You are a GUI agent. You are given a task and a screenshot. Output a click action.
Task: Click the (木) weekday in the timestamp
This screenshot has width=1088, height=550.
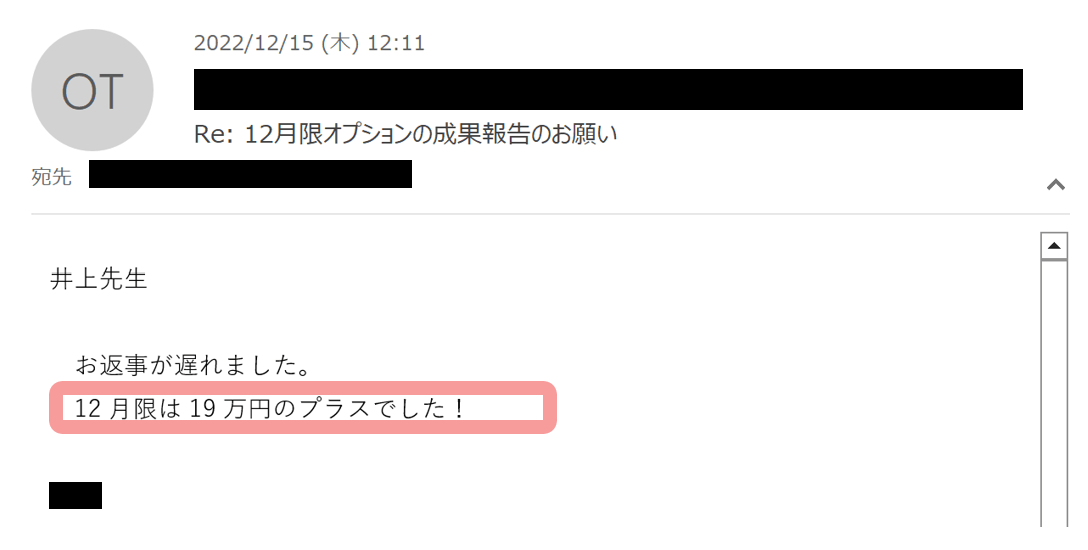(x=341, y=43)
